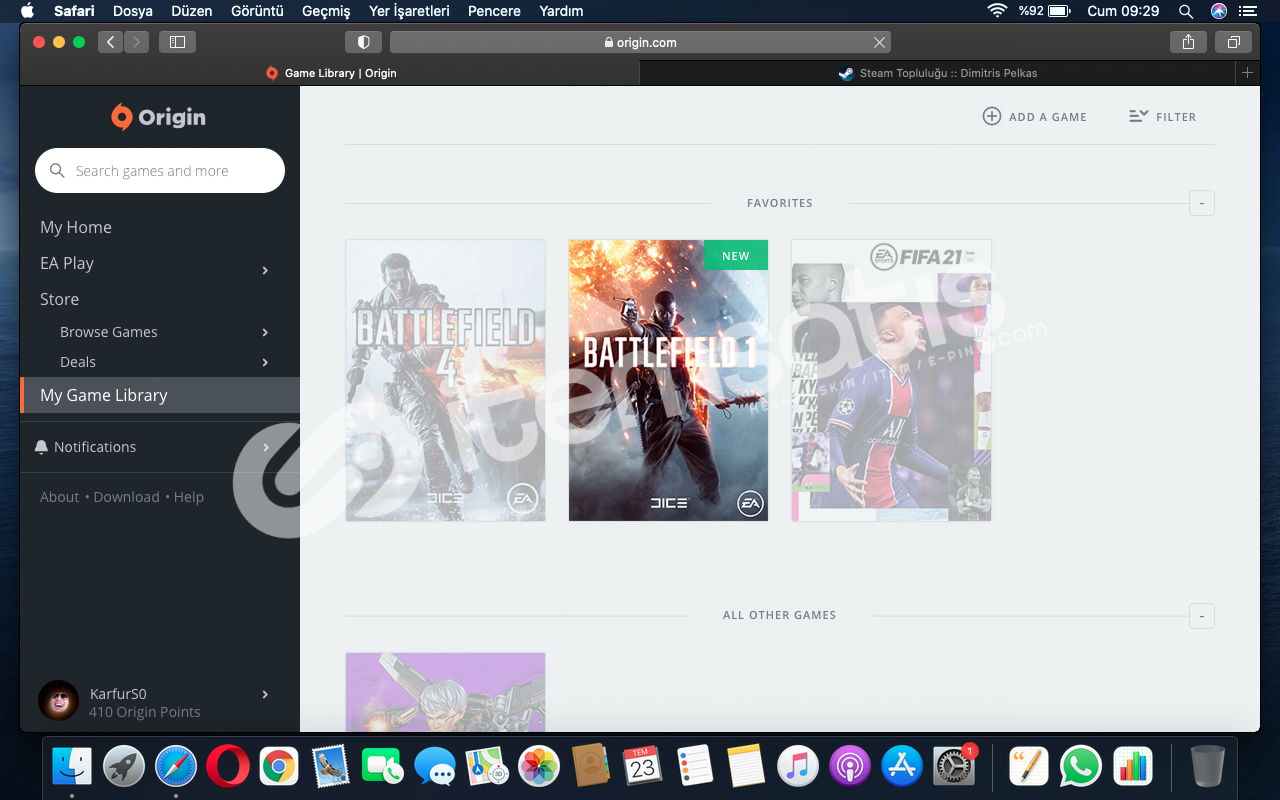1280x800 pixels.
Task: Click the Filter icon
Action: pyautogui.click(x=1139, y=116)
